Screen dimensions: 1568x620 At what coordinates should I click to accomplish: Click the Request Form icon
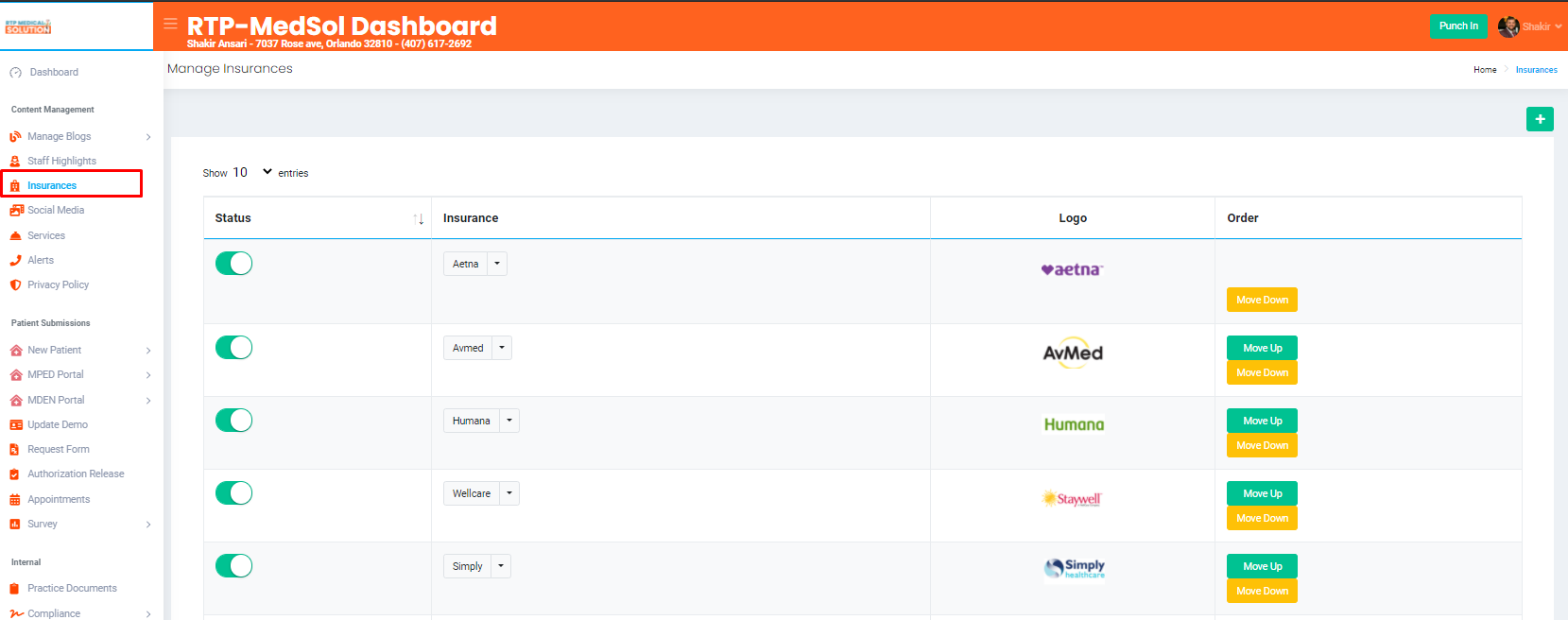[15, 450]
